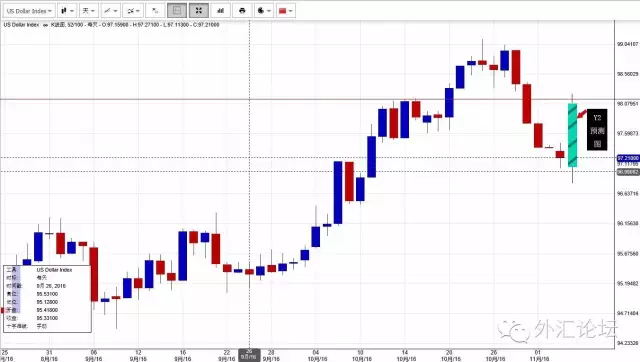Viewport: 640px width, 362px height.
Task: Click the 94.71404 price axis label
Action: pyautogui.click(x=627, y=313)
